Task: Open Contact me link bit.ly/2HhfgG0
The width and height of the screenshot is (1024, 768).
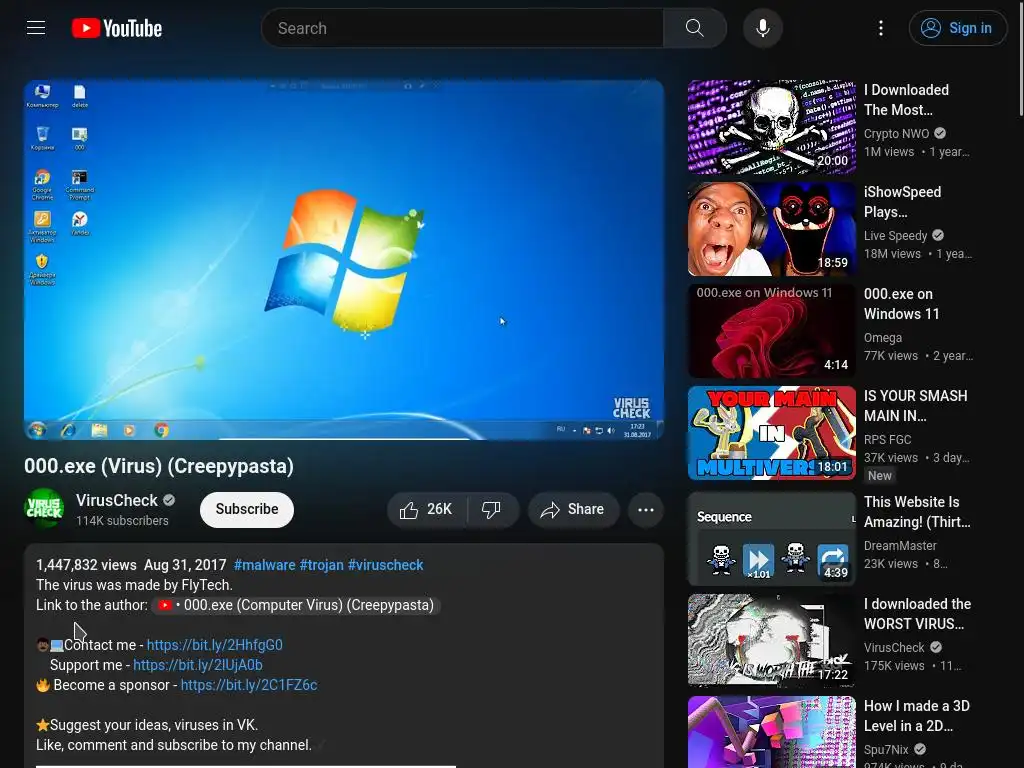Action: coord(215,645)
